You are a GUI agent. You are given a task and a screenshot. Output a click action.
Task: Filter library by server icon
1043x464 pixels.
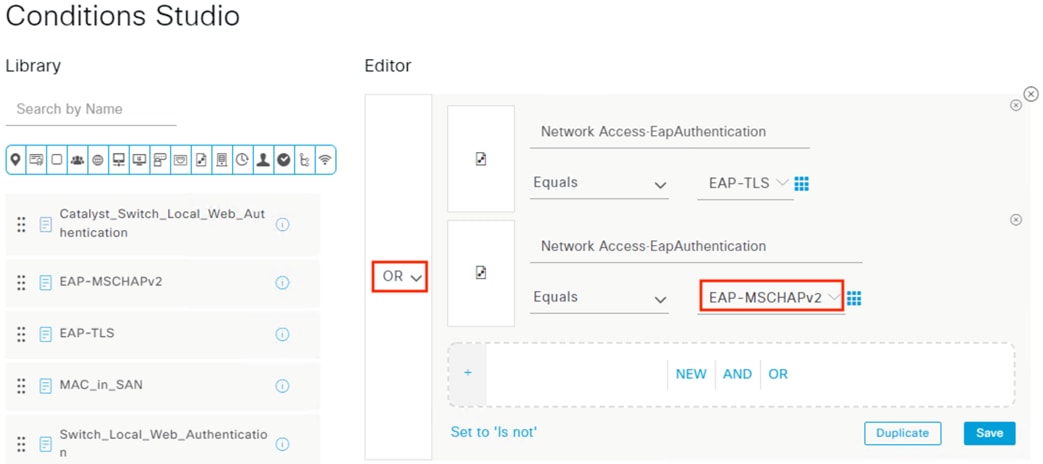coord(222,160)
